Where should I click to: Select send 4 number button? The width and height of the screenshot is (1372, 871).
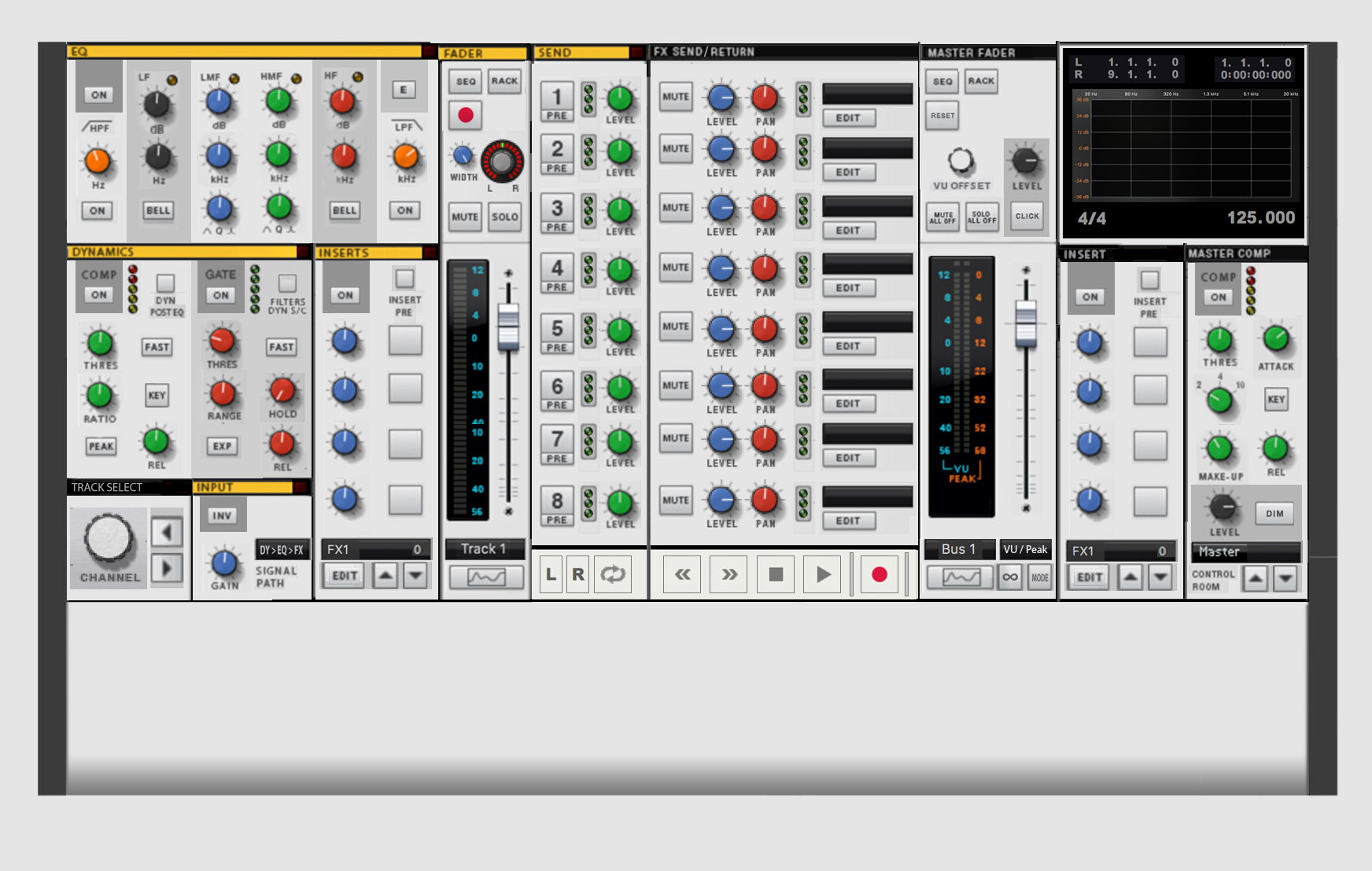[x=557, y=268]
